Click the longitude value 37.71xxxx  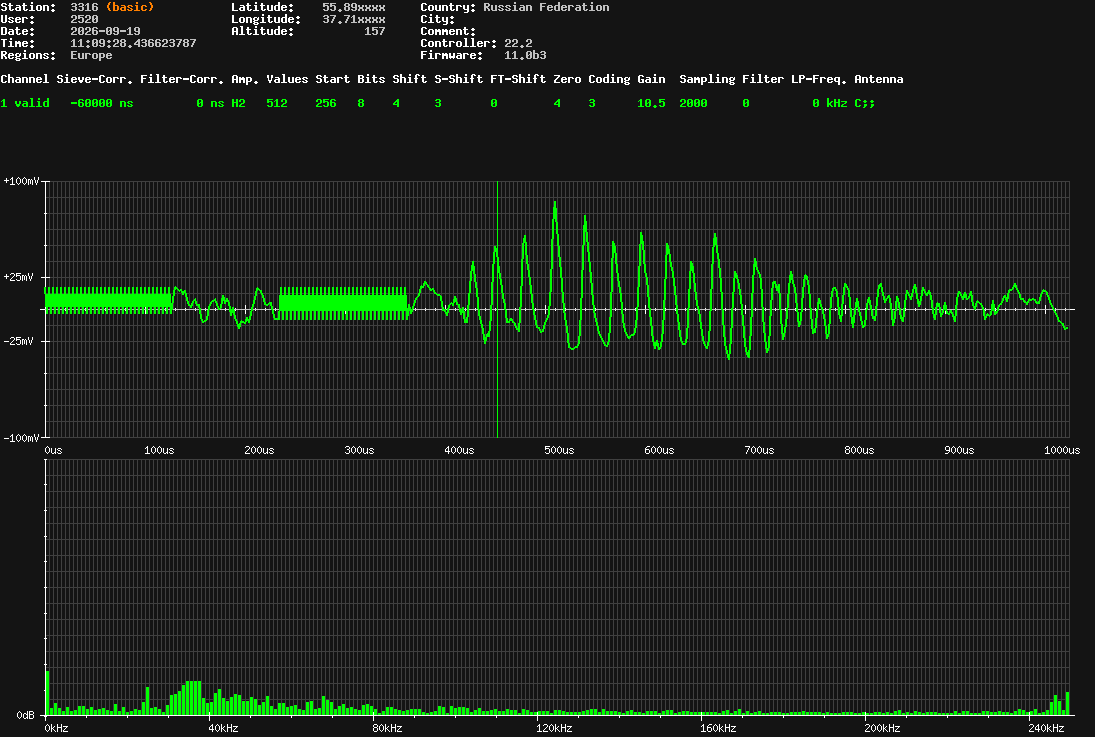pyautogui.click(x=353, y=20)
